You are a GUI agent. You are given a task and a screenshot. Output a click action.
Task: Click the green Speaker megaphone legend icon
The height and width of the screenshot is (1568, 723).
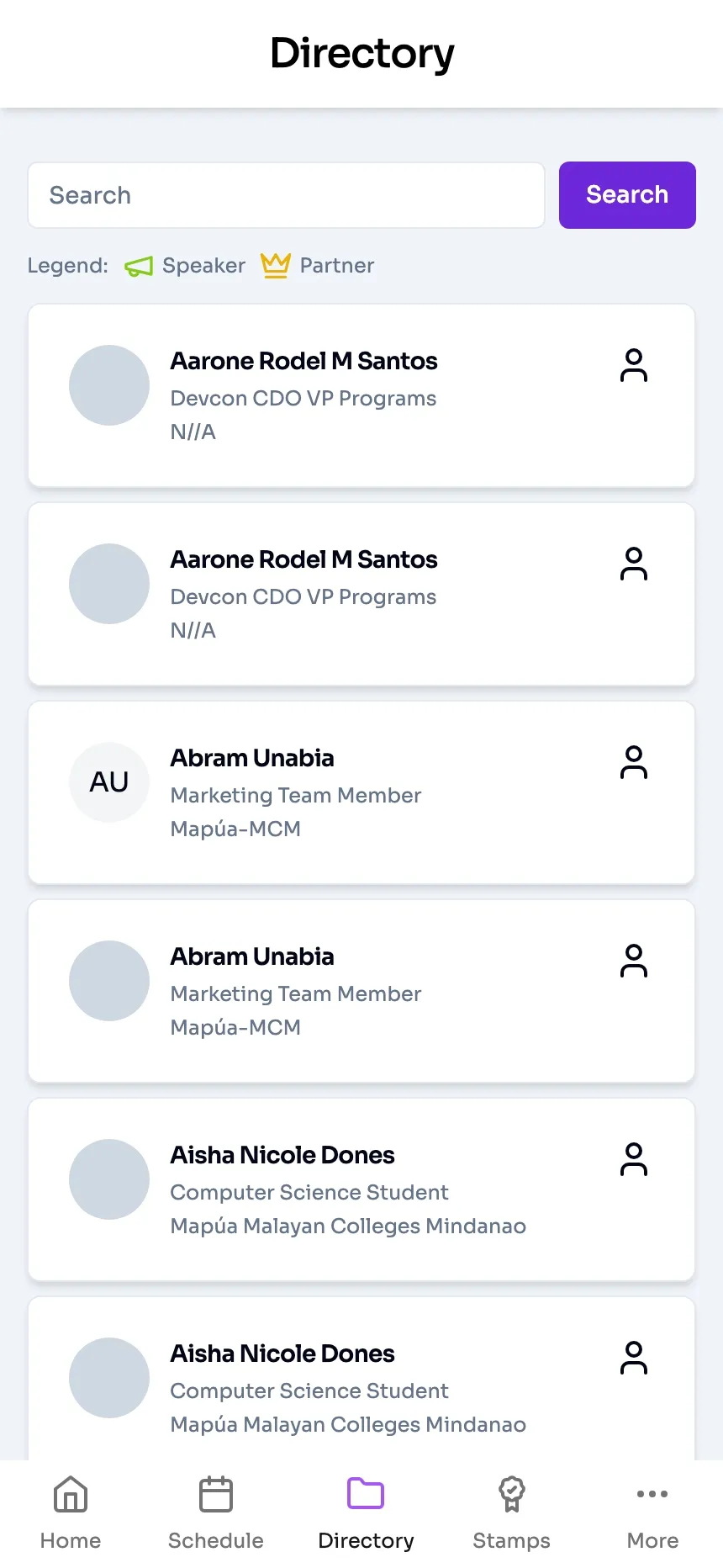[x=139, y=267]
